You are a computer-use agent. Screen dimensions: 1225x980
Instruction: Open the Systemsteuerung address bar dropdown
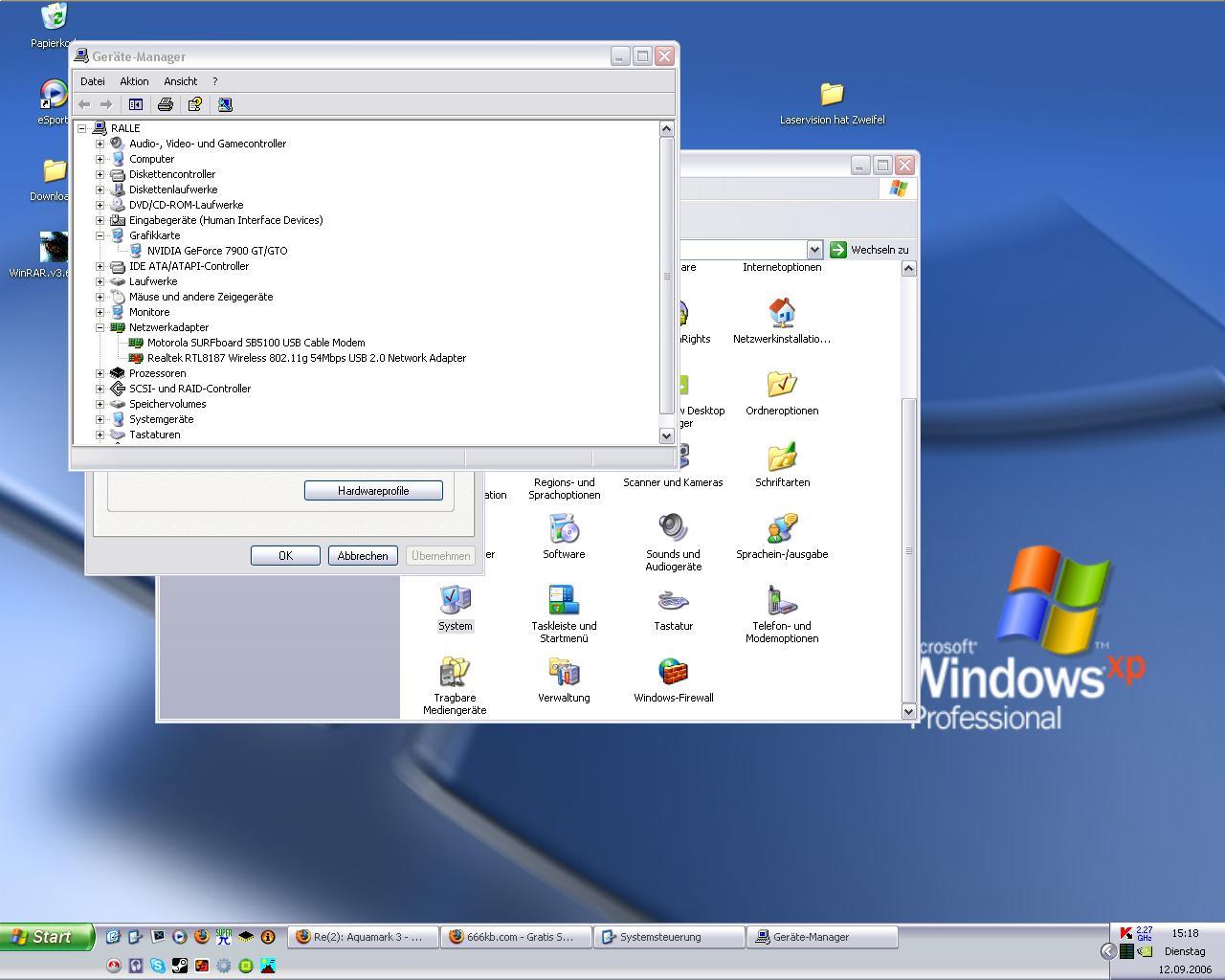coord(814,250)
